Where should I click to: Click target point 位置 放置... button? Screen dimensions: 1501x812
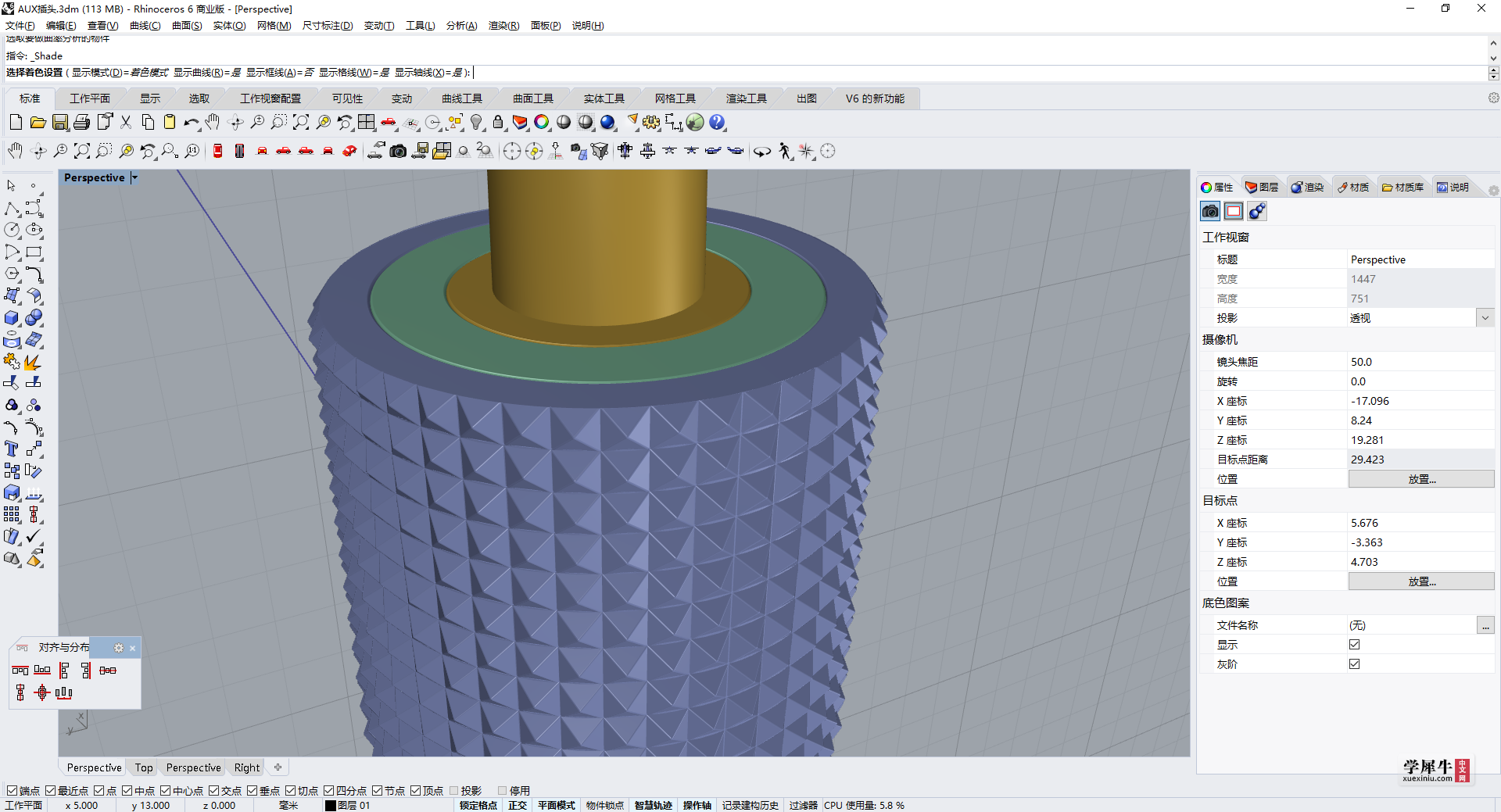[1421, 581]
